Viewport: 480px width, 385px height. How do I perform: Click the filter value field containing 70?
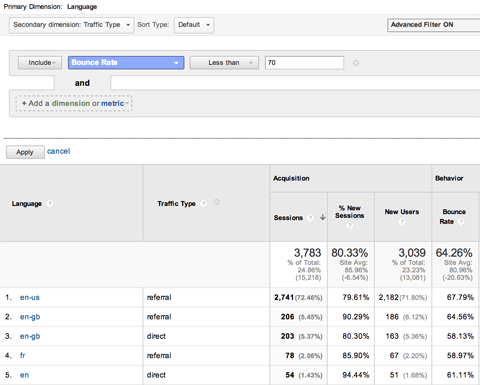(304, 63)
